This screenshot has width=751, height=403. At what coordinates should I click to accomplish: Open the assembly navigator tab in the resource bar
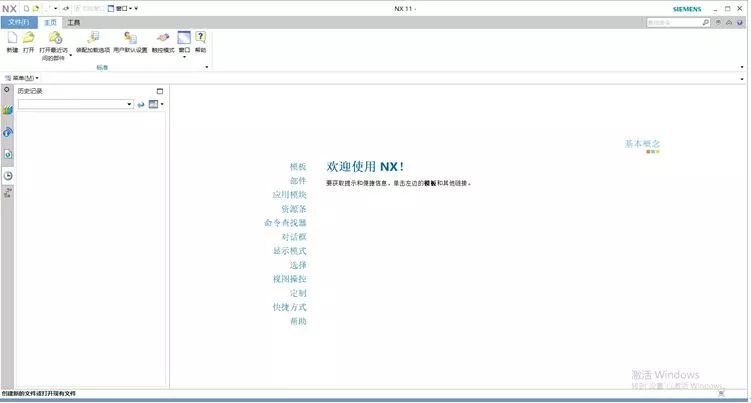point(7,110)
